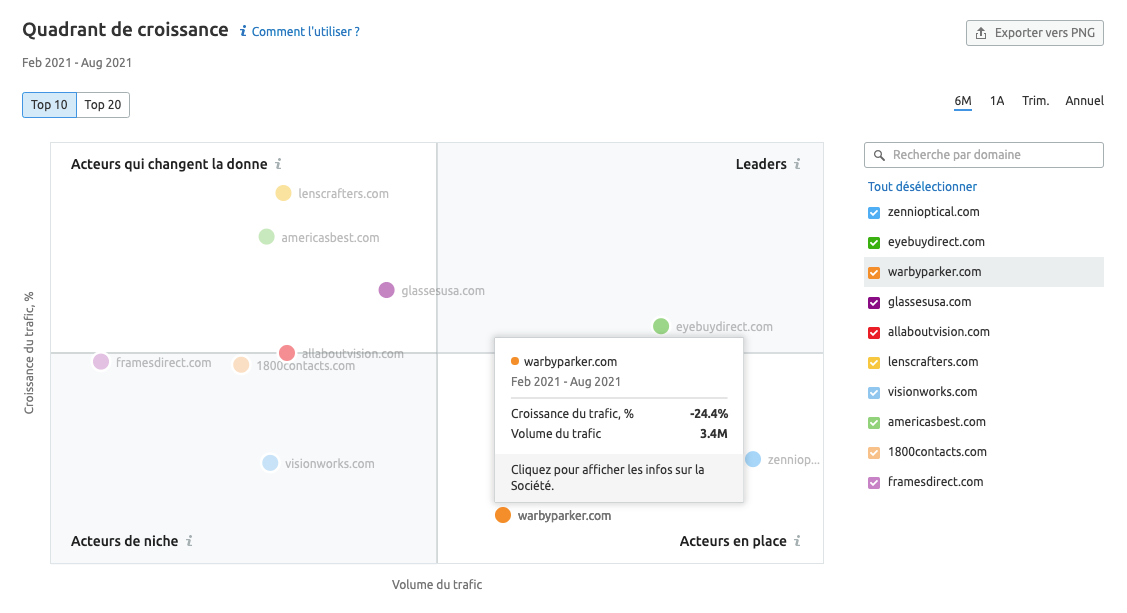
Task: Click the image icon inside Exporter vers PNG
Action: [x=979, y=32]
